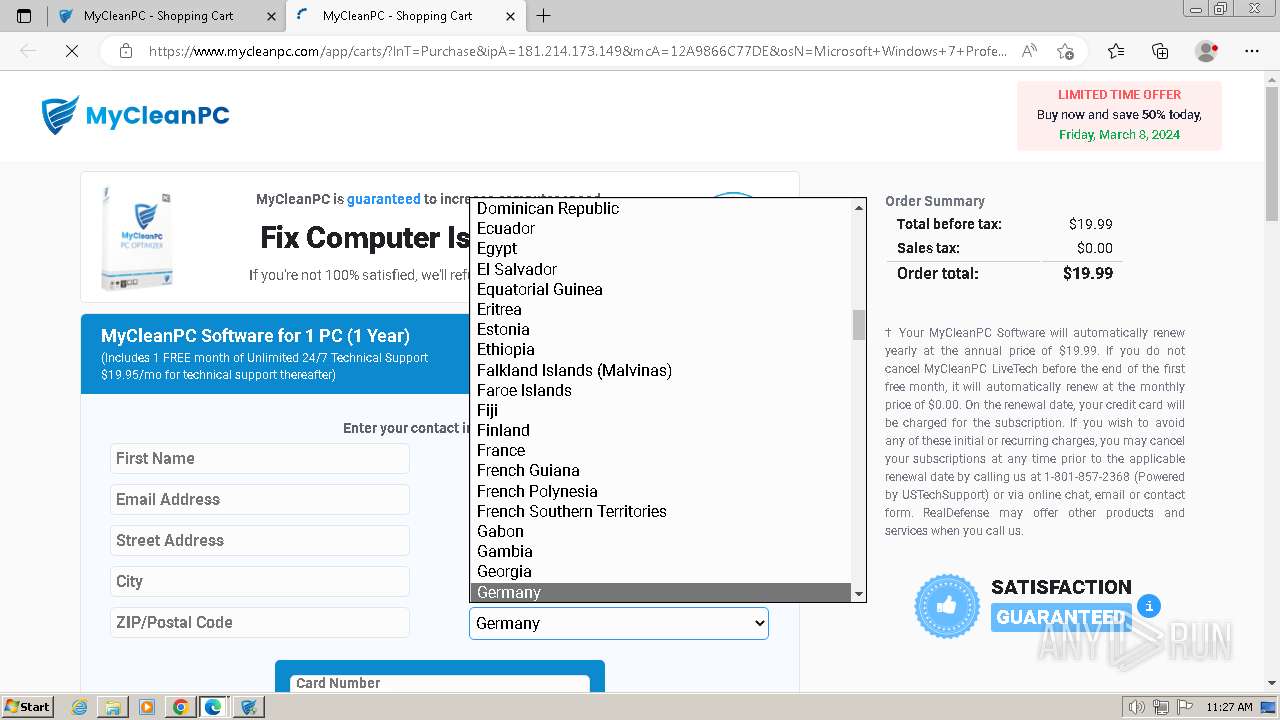
Task: Click the thumbs-up satisfaction badge
Action: (x=947, y=606)
